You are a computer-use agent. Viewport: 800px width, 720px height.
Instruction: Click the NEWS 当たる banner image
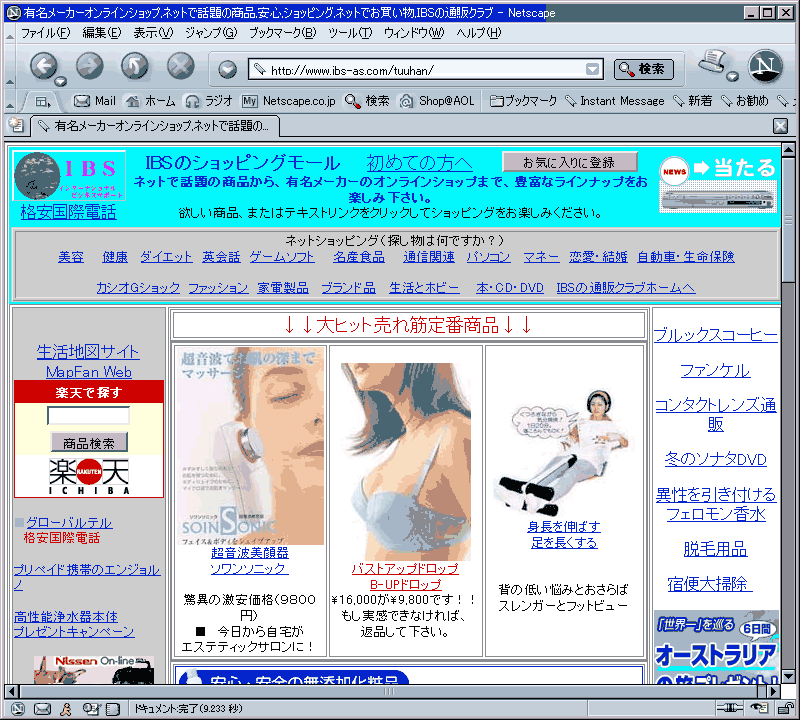(718, 184)
